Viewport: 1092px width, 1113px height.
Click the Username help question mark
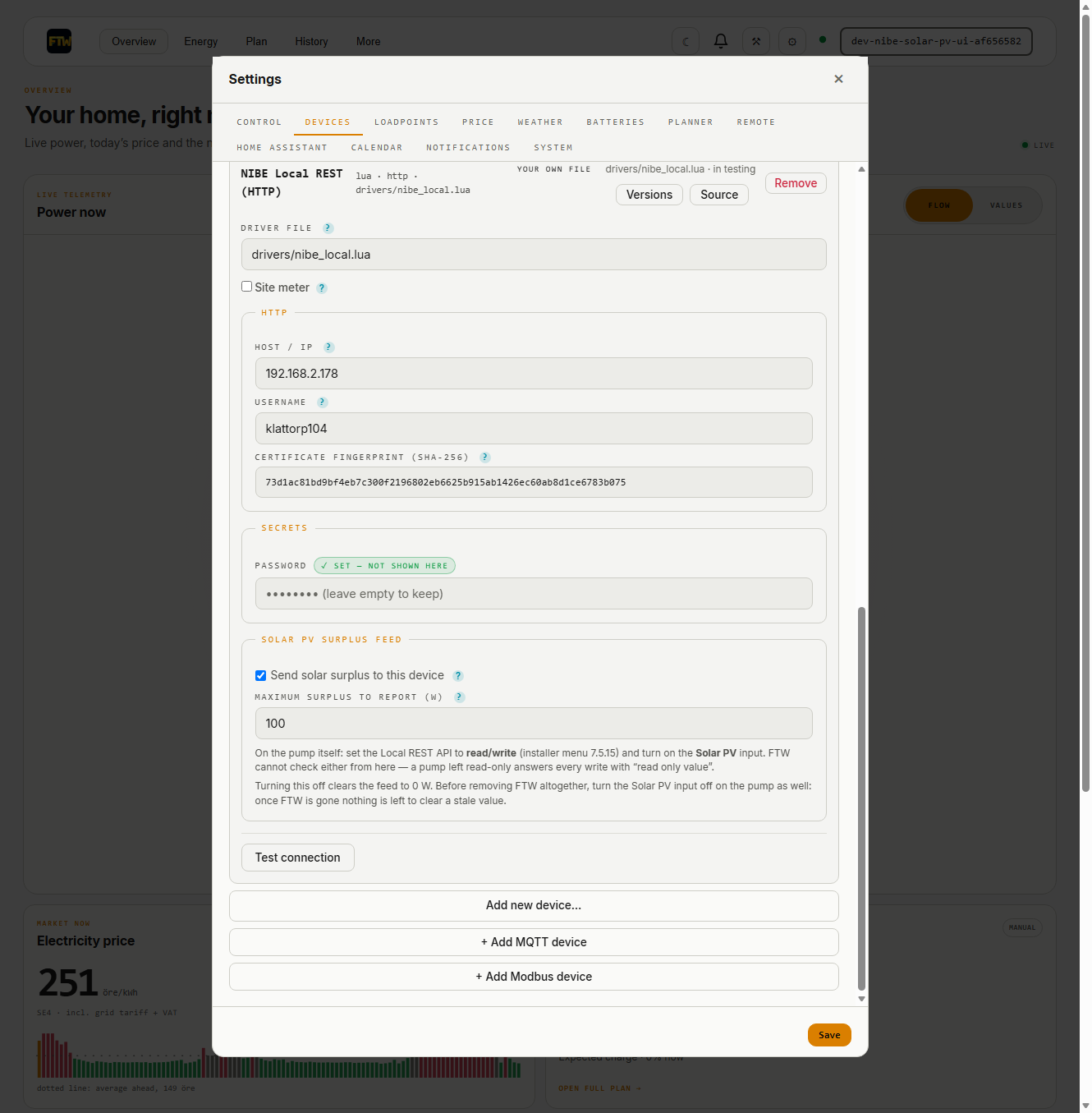(323, 402)
